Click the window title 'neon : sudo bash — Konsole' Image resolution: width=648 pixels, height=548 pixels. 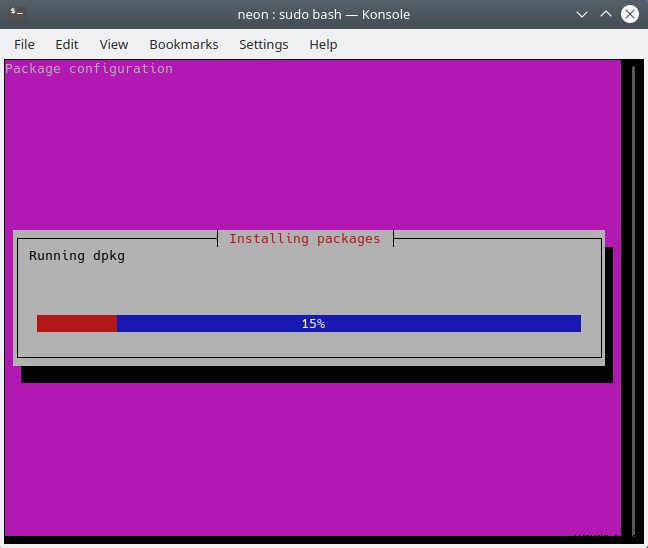point(324,14)
